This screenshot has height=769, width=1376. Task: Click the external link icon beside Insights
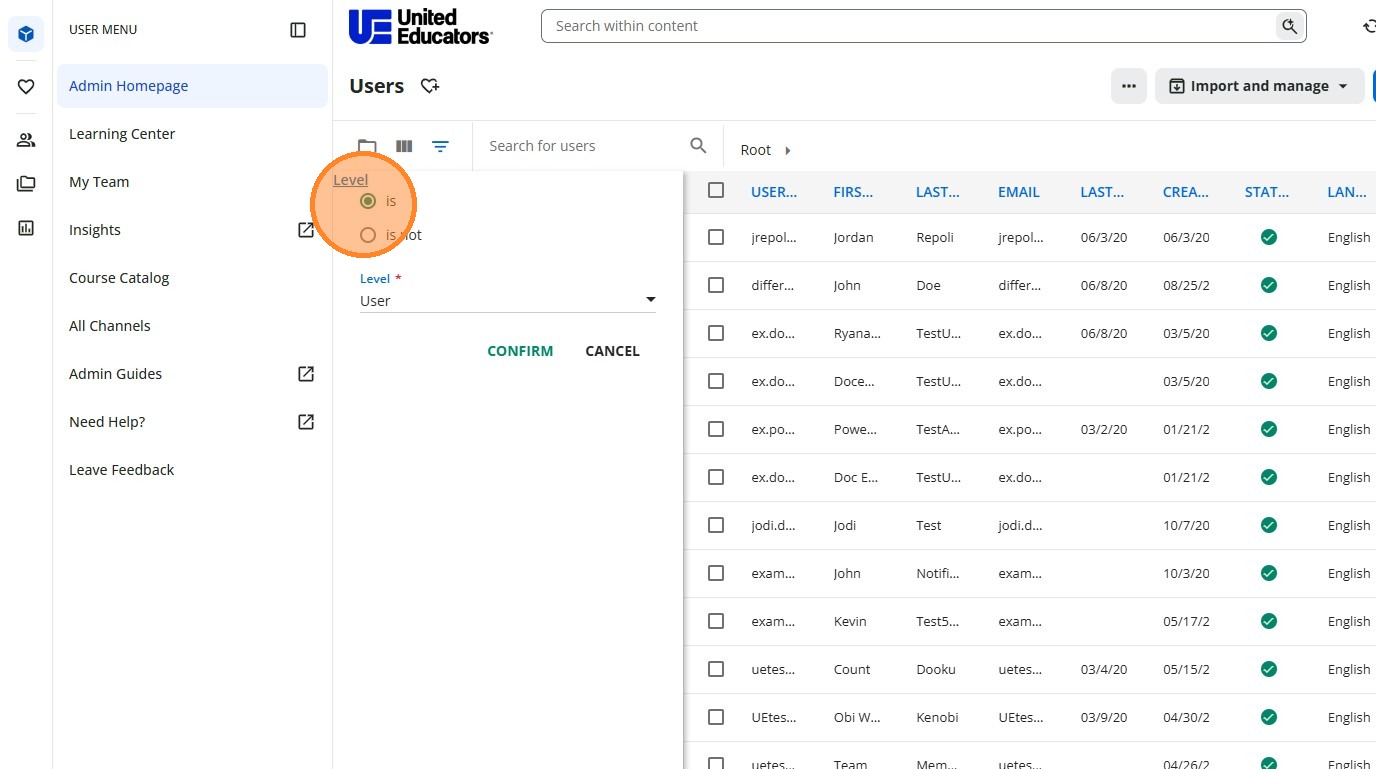coord(306,230)
